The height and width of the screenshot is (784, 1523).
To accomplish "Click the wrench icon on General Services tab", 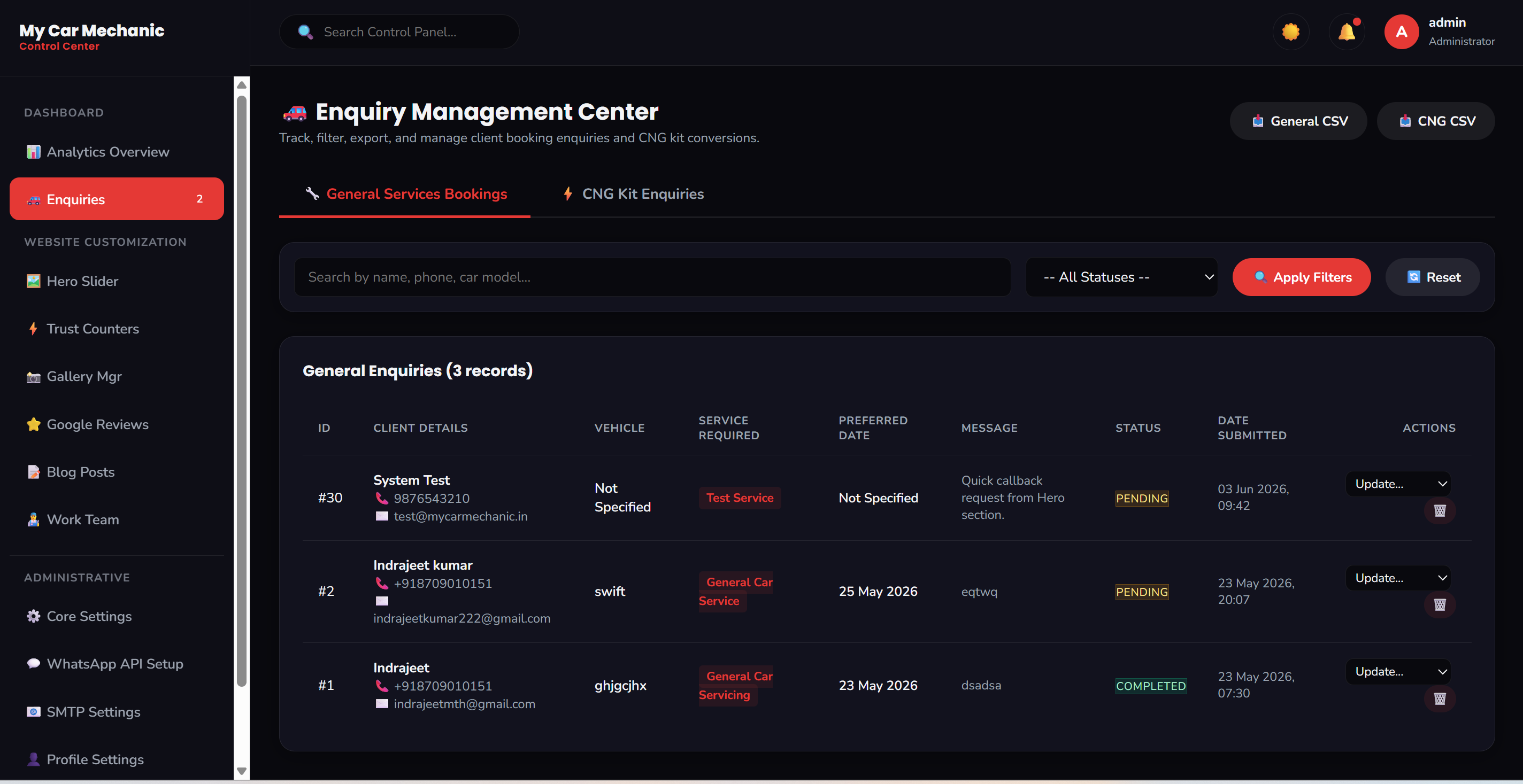I will [x=312, y=194].
